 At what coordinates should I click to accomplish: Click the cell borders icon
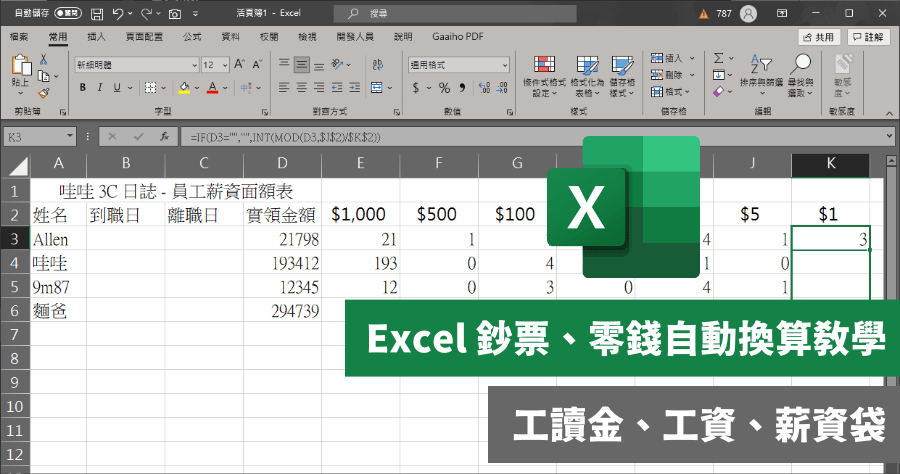click(150, 87)
